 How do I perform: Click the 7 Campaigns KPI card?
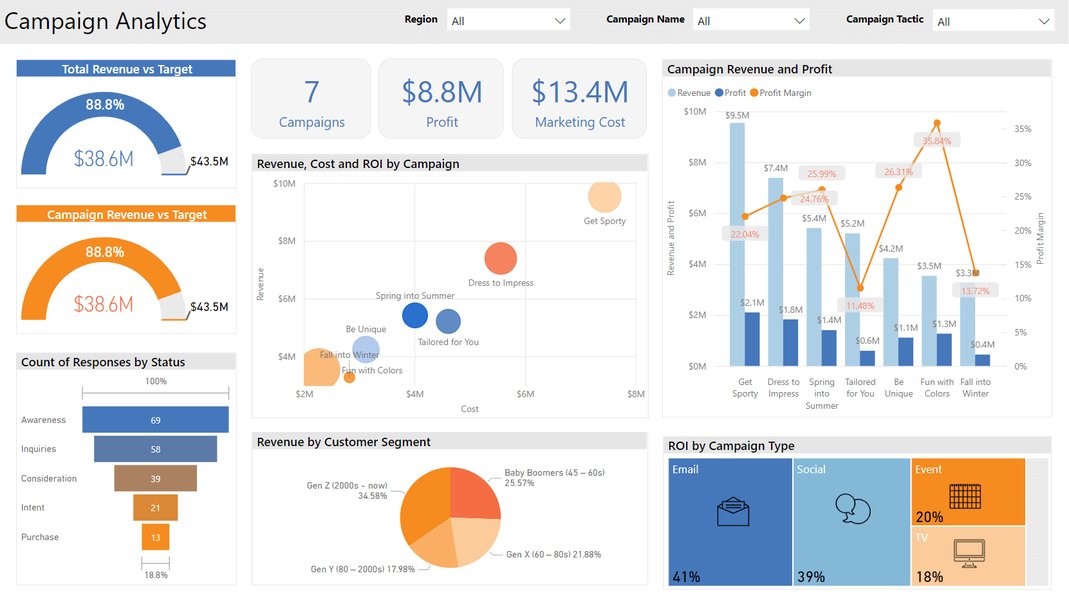coord(311,98)
